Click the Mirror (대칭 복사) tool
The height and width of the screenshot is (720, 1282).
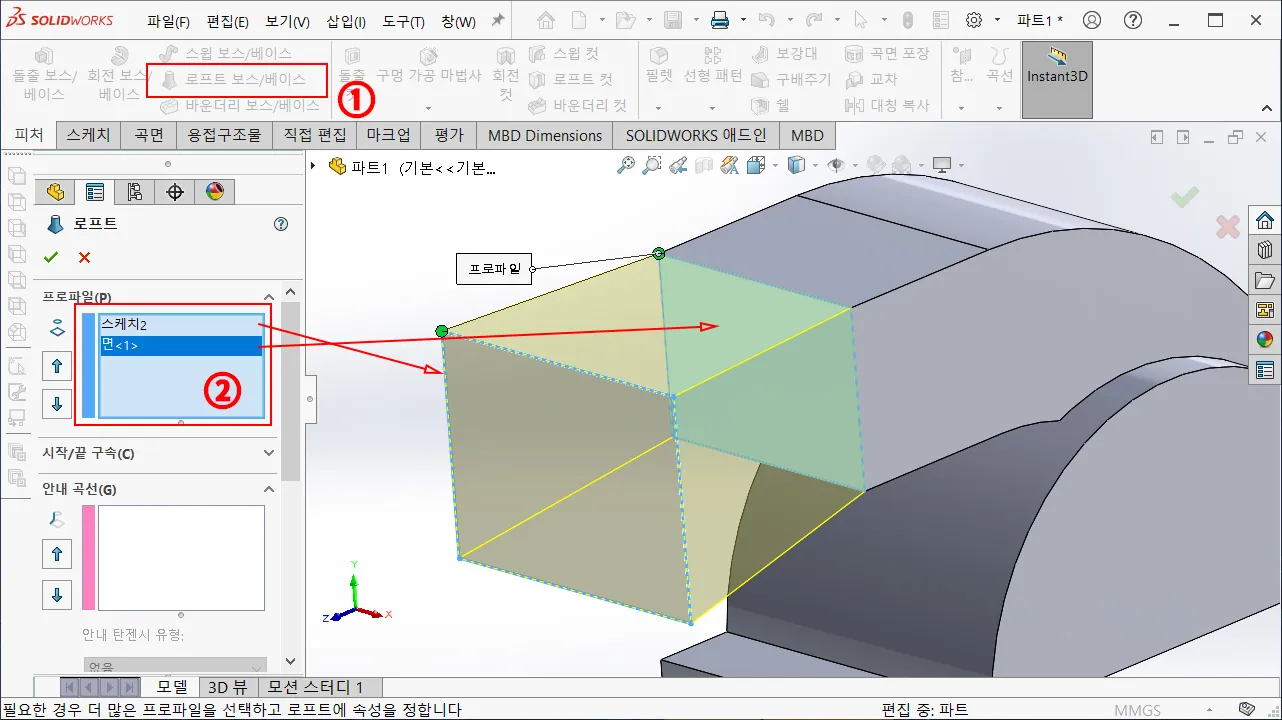click(887, 105)
